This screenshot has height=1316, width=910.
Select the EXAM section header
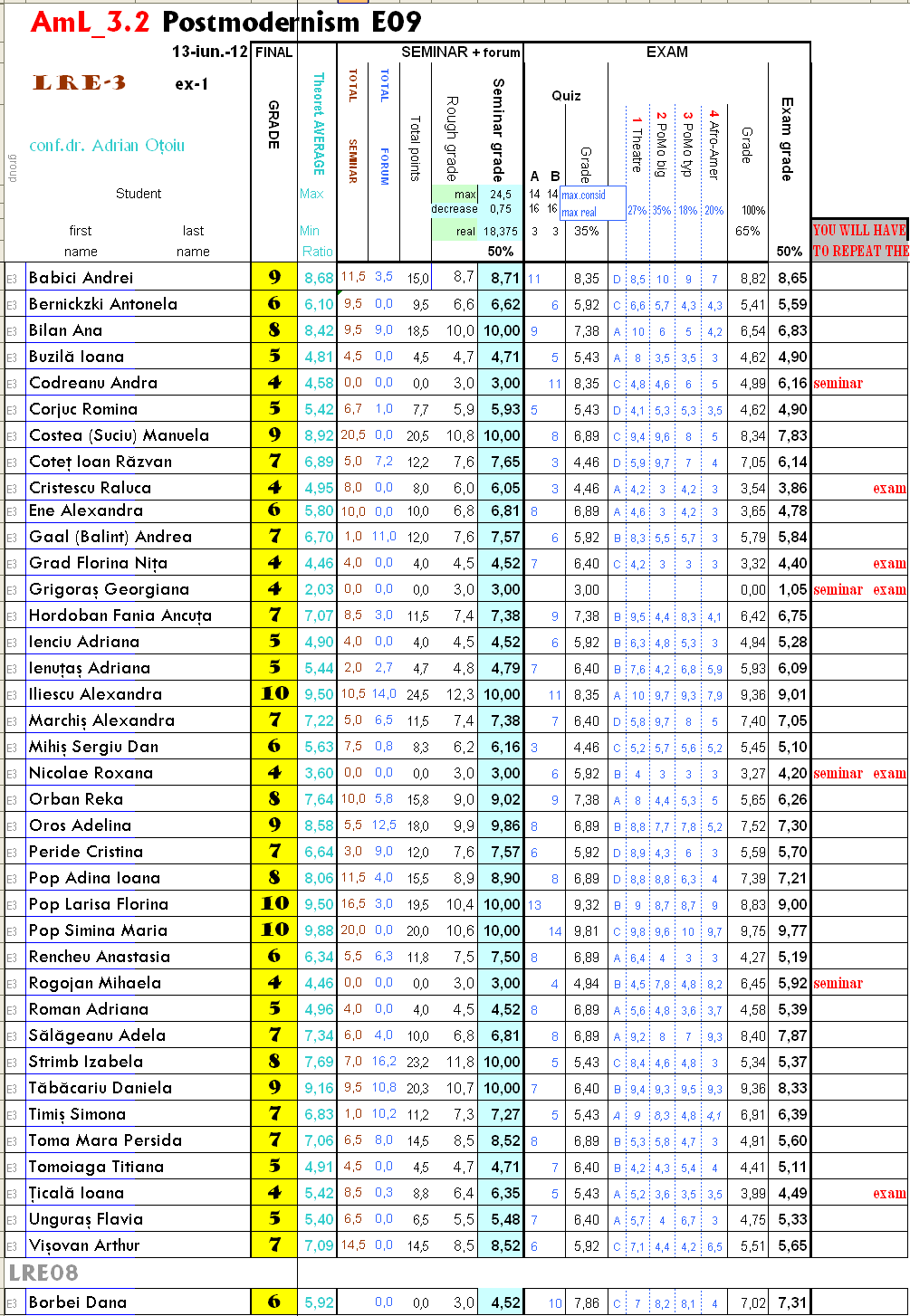coord(666,52)
